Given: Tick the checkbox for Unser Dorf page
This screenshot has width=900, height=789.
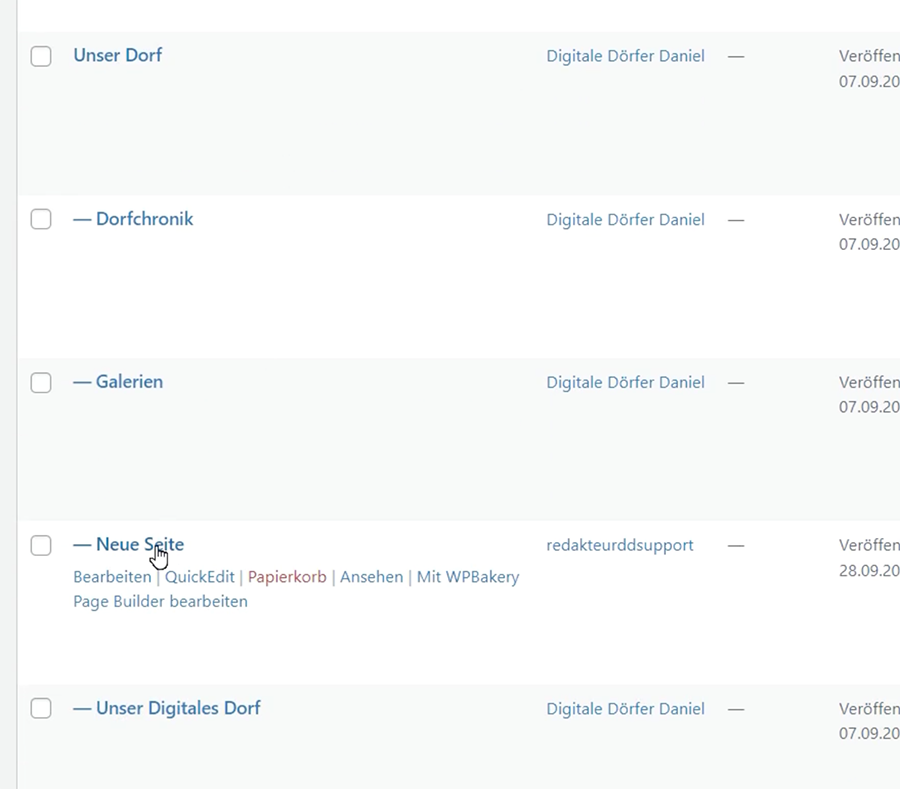Looking at the screenshot, I should [x=41, y=56].
